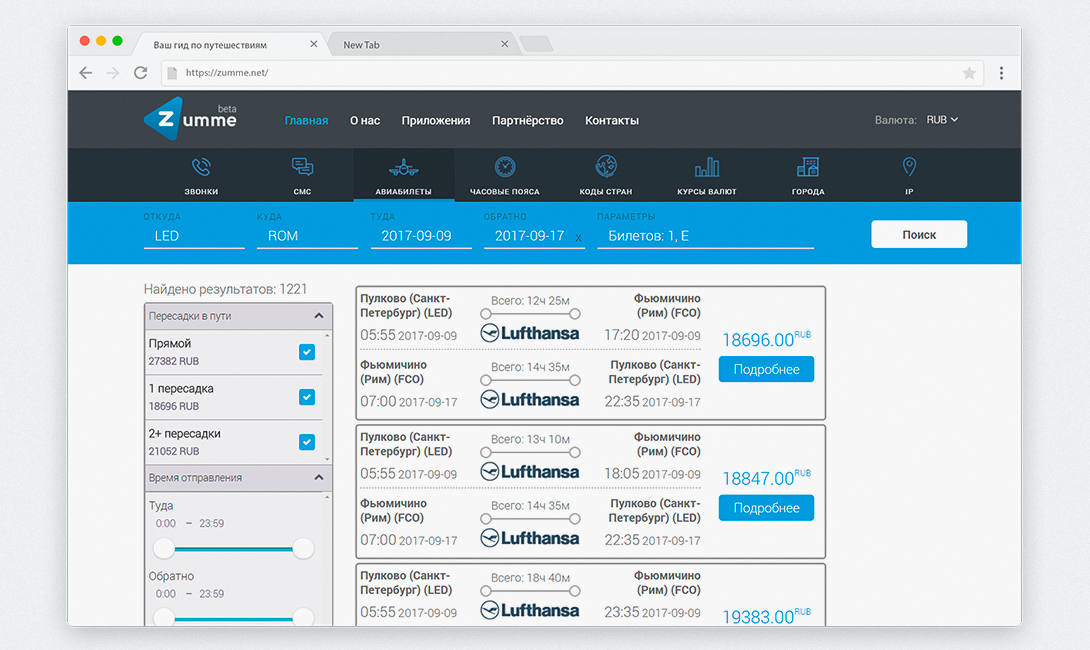Open the Параметры field Билетов: 1, E

[706, 236]
